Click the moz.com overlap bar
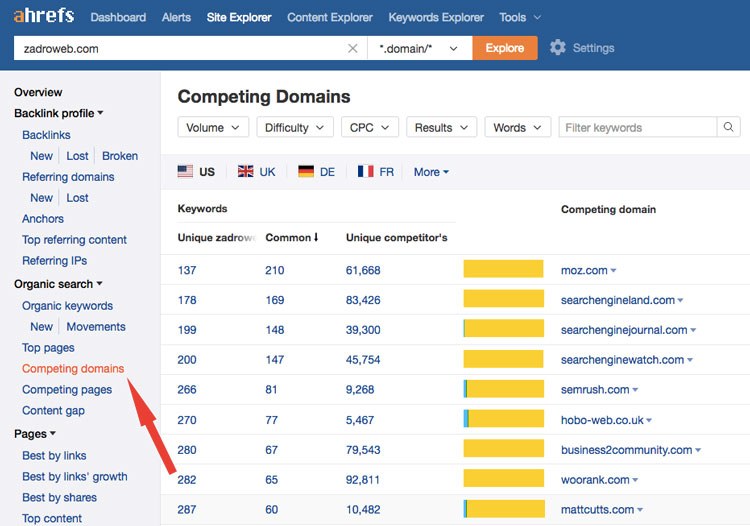The height and width of the screenshot is (526, 750). point(503,269)
